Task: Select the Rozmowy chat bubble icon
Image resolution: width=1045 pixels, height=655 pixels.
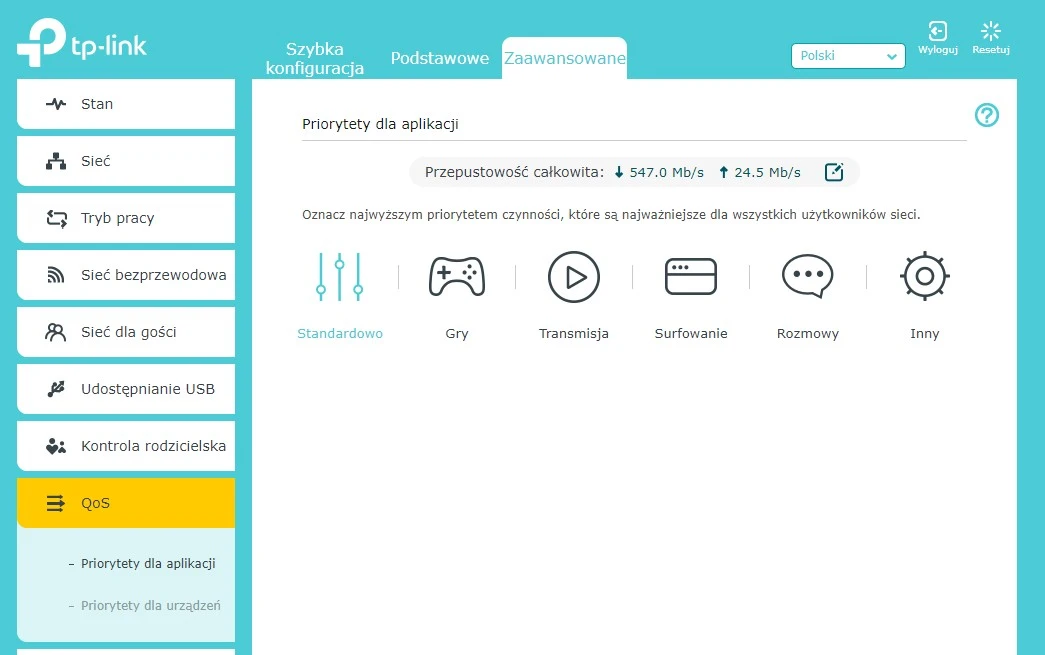Action: (807, 277)
